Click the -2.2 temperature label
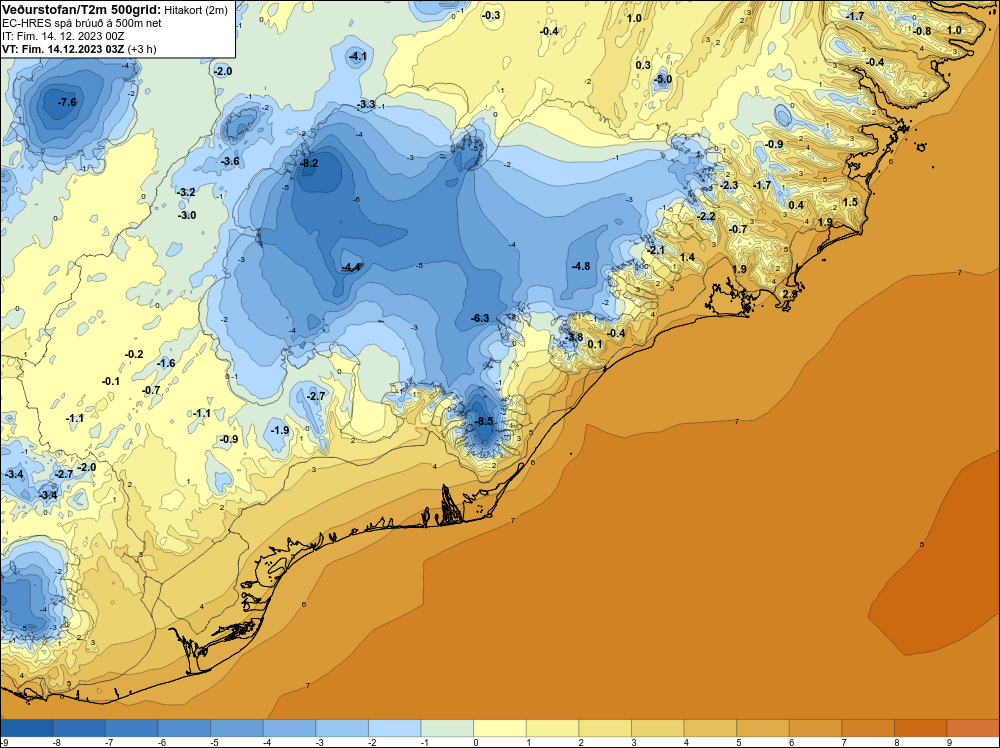Image resolution: width=1000 pixels, height=748 pixels. pos(706,217)
